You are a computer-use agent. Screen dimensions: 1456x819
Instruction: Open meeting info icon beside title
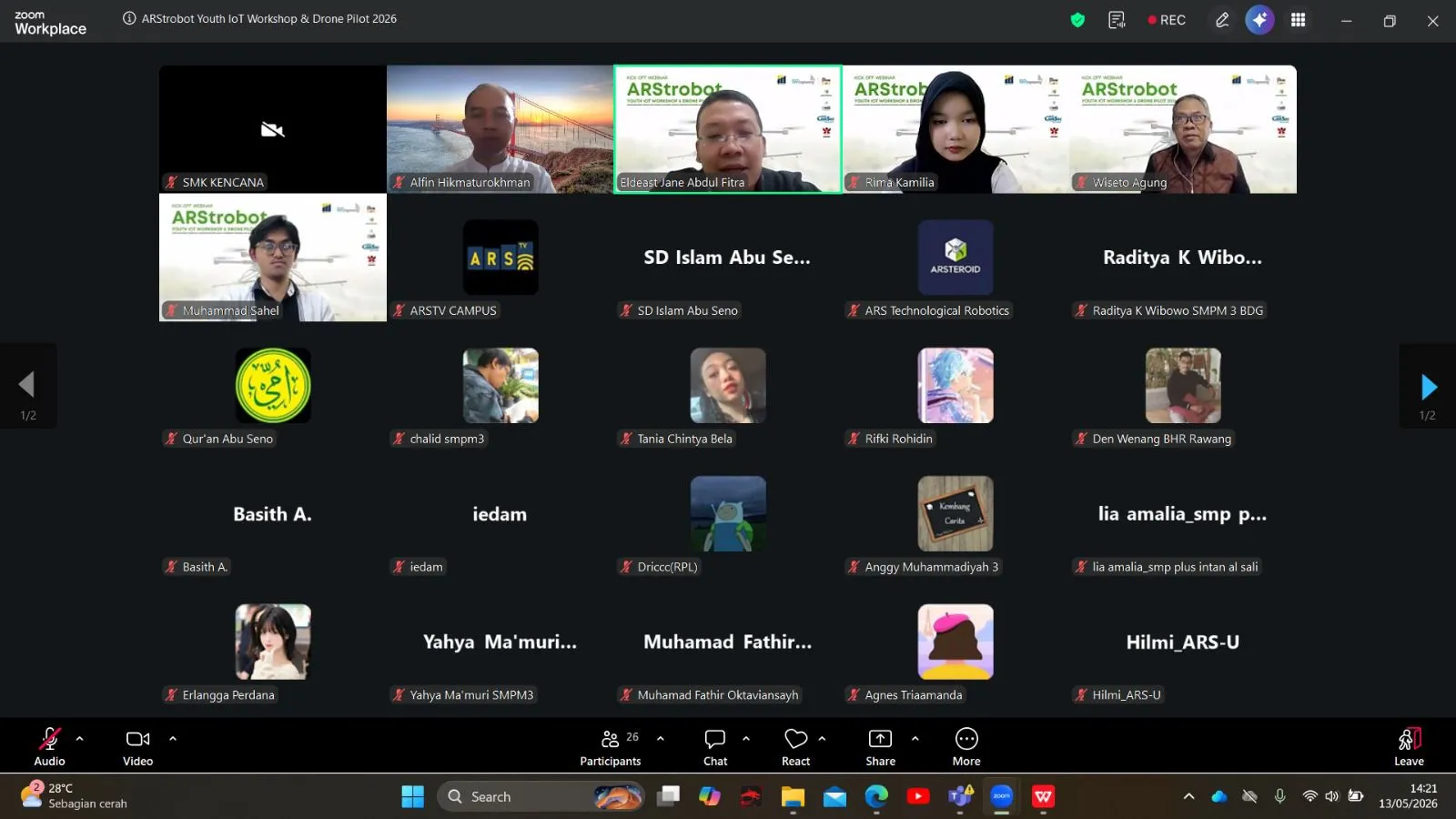[x=129, y=18]
